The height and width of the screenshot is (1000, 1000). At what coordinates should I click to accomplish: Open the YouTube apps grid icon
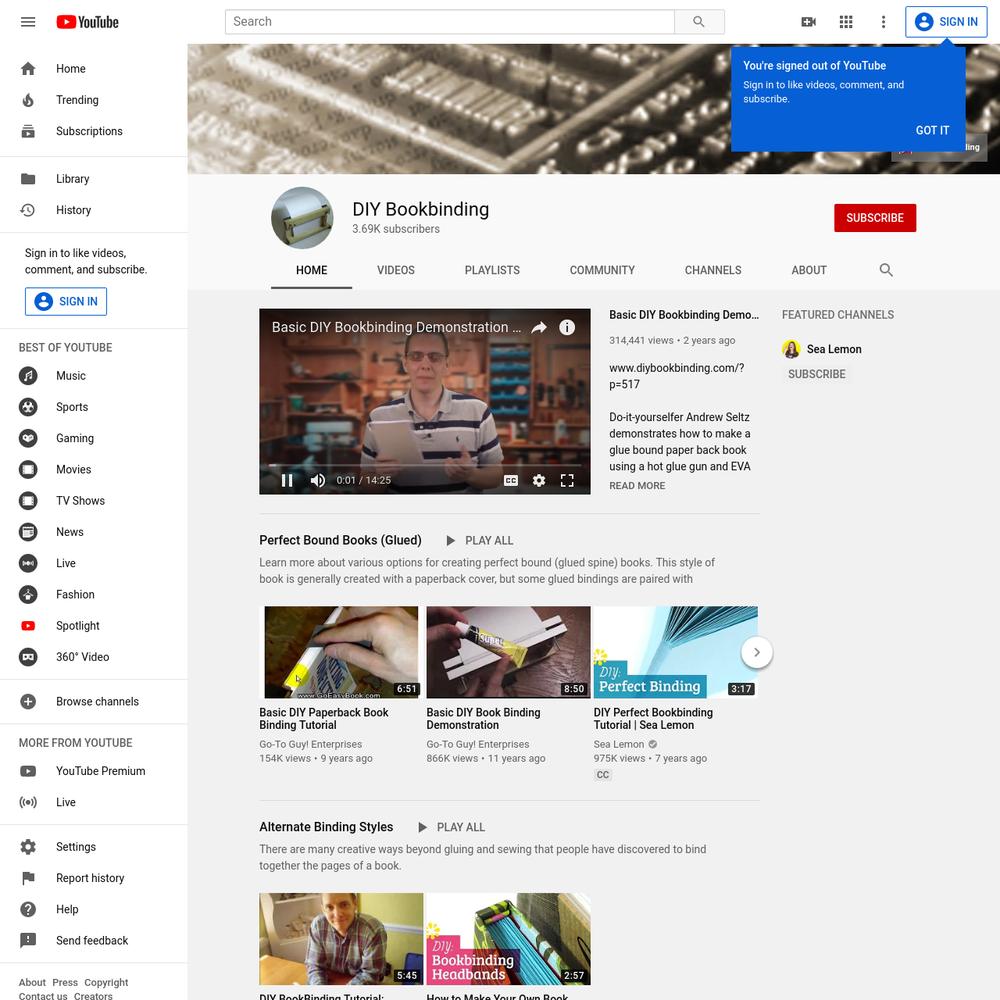846,22
